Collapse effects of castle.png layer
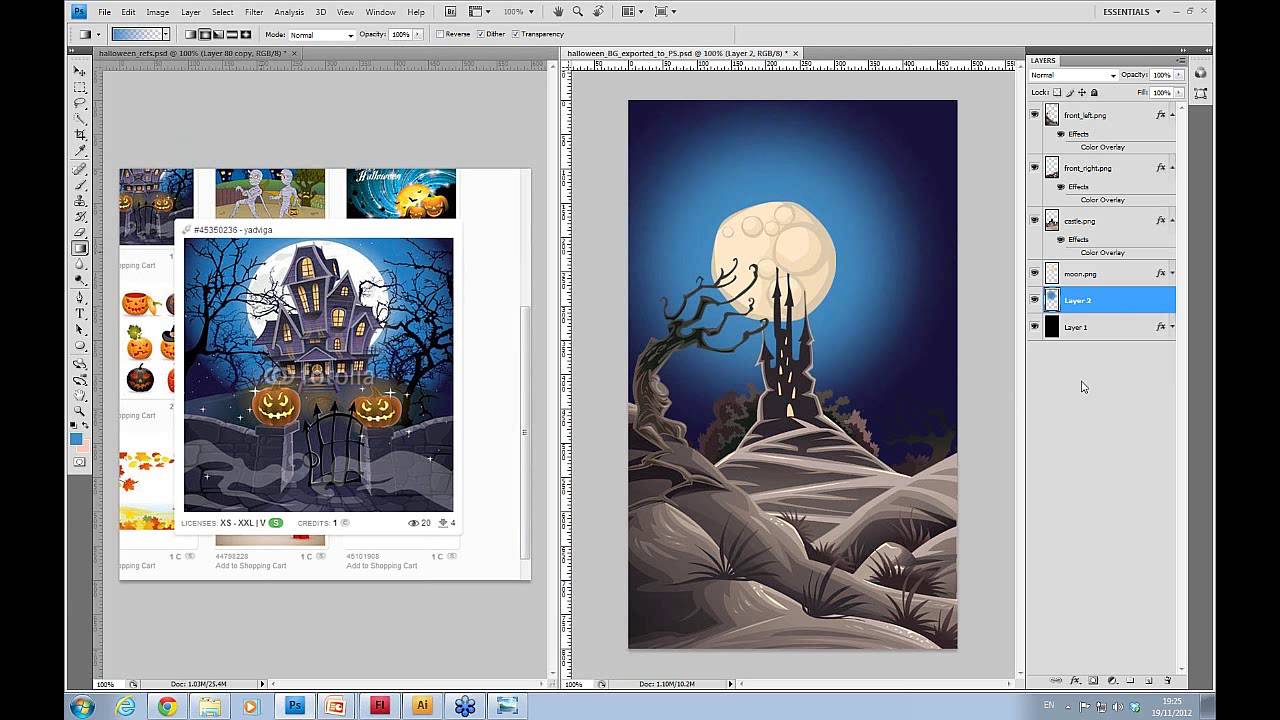 (x=1172, y=221)
